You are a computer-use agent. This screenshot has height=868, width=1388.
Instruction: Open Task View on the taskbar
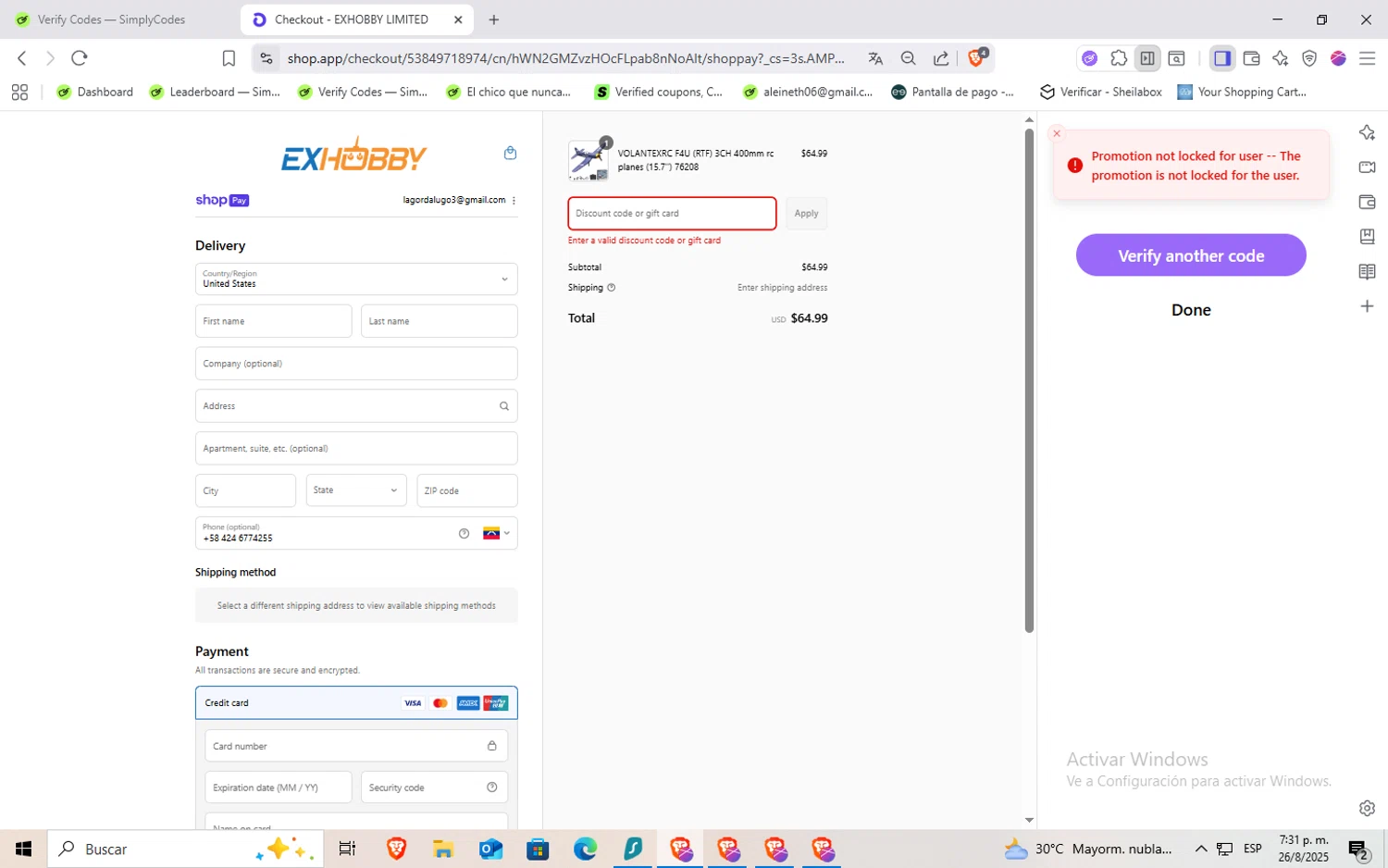click(x=348, y=849)
